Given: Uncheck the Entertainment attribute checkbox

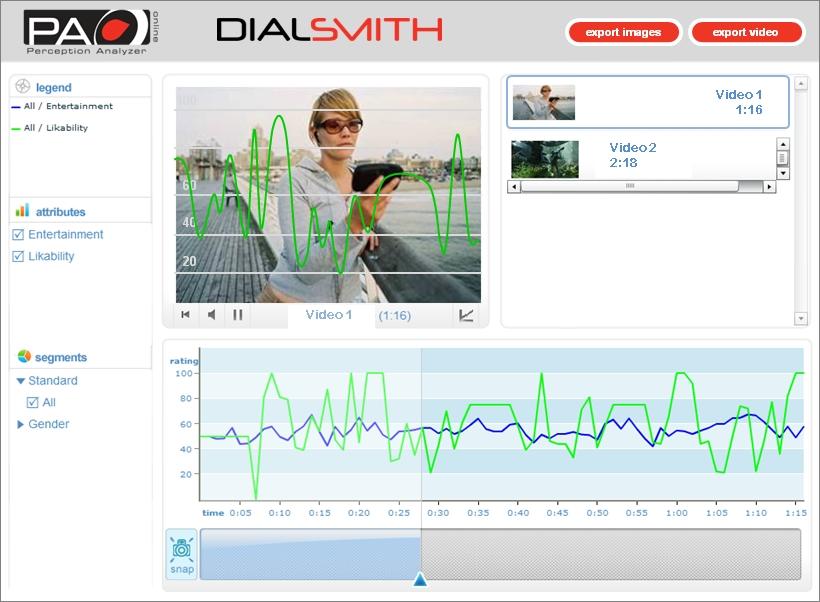Looking at the screenshot, I should tap(18, 234).
